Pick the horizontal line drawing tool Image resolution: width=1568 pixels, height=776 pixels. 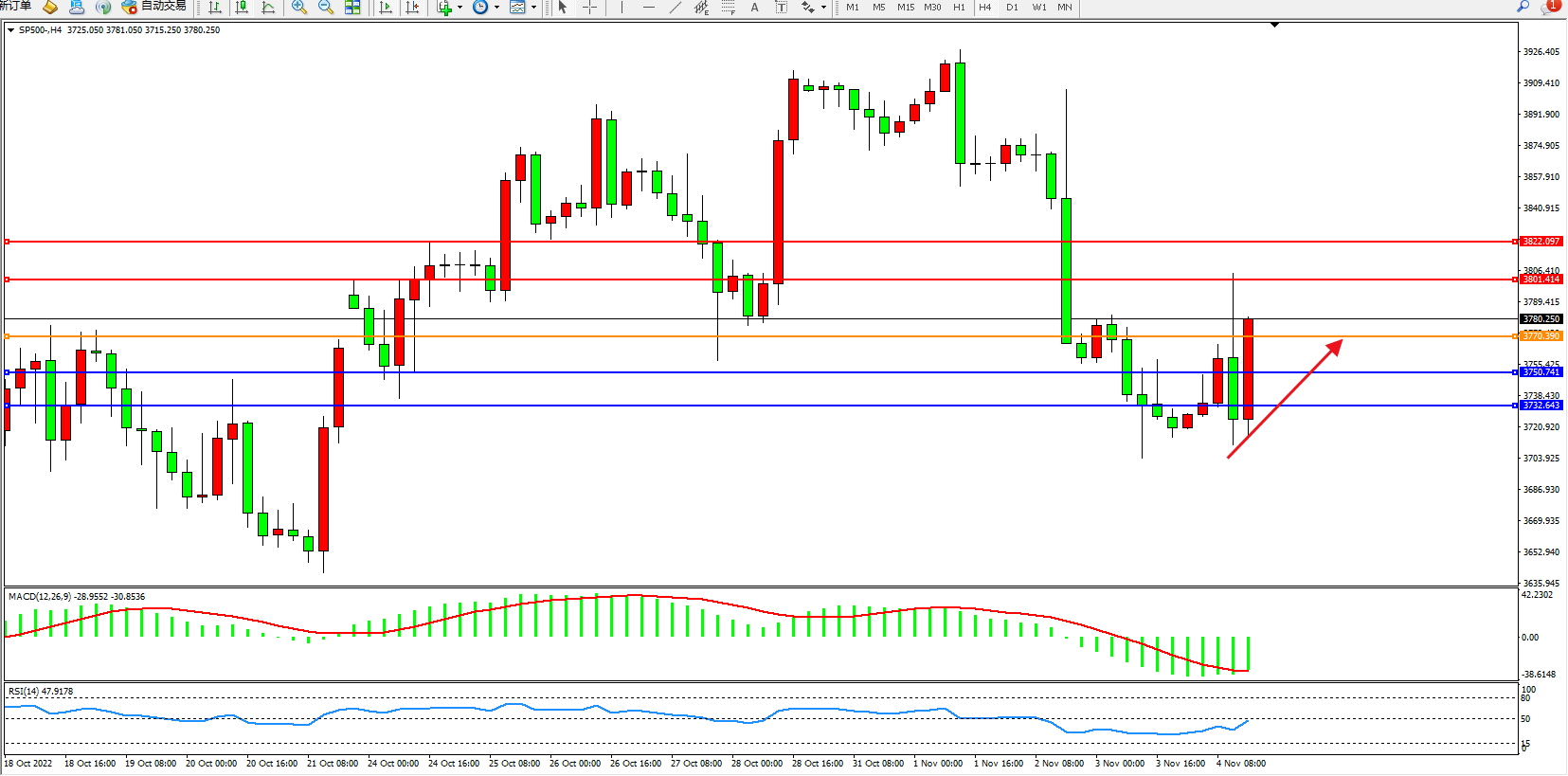pyautogui.click(x=648, y=8)
